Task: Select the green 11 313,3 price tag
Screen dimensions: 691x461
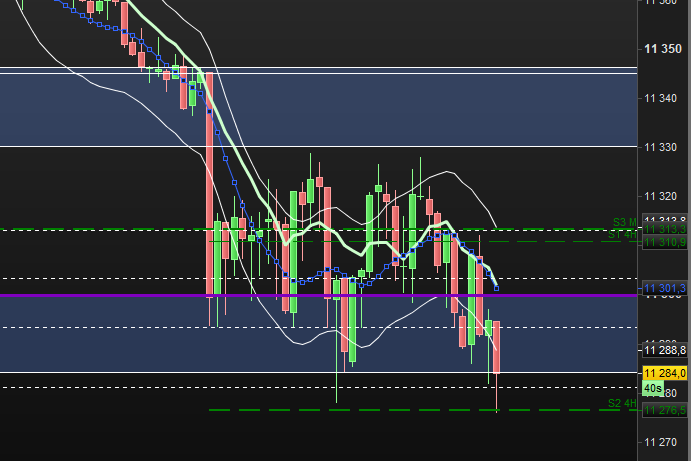Action: tap(665, 229)
